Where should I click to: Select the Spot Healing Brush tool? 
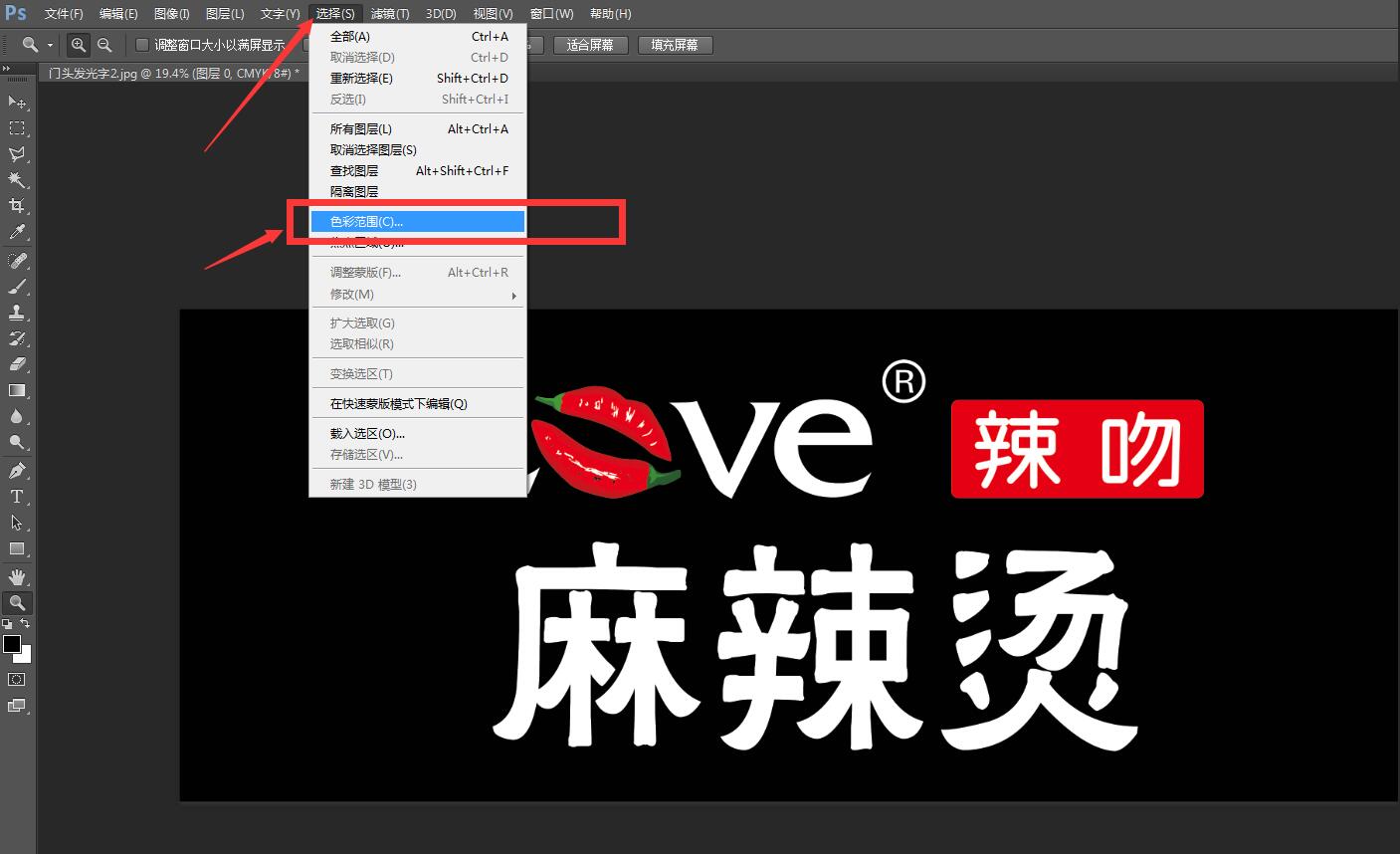pyautogui.click(x=17, y=261)
